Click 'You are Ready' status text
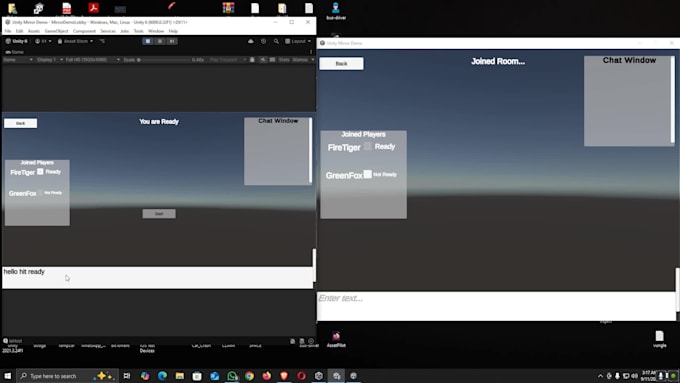 [159, 122]
